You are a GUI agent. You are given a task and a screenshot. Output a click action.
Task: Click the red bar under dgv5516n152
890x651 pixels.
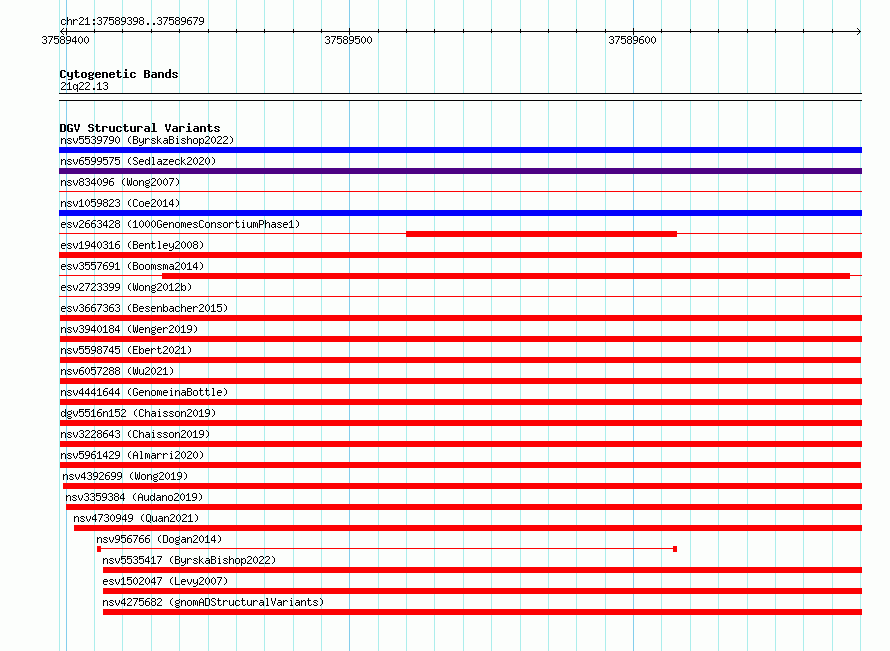click(460, 423)
